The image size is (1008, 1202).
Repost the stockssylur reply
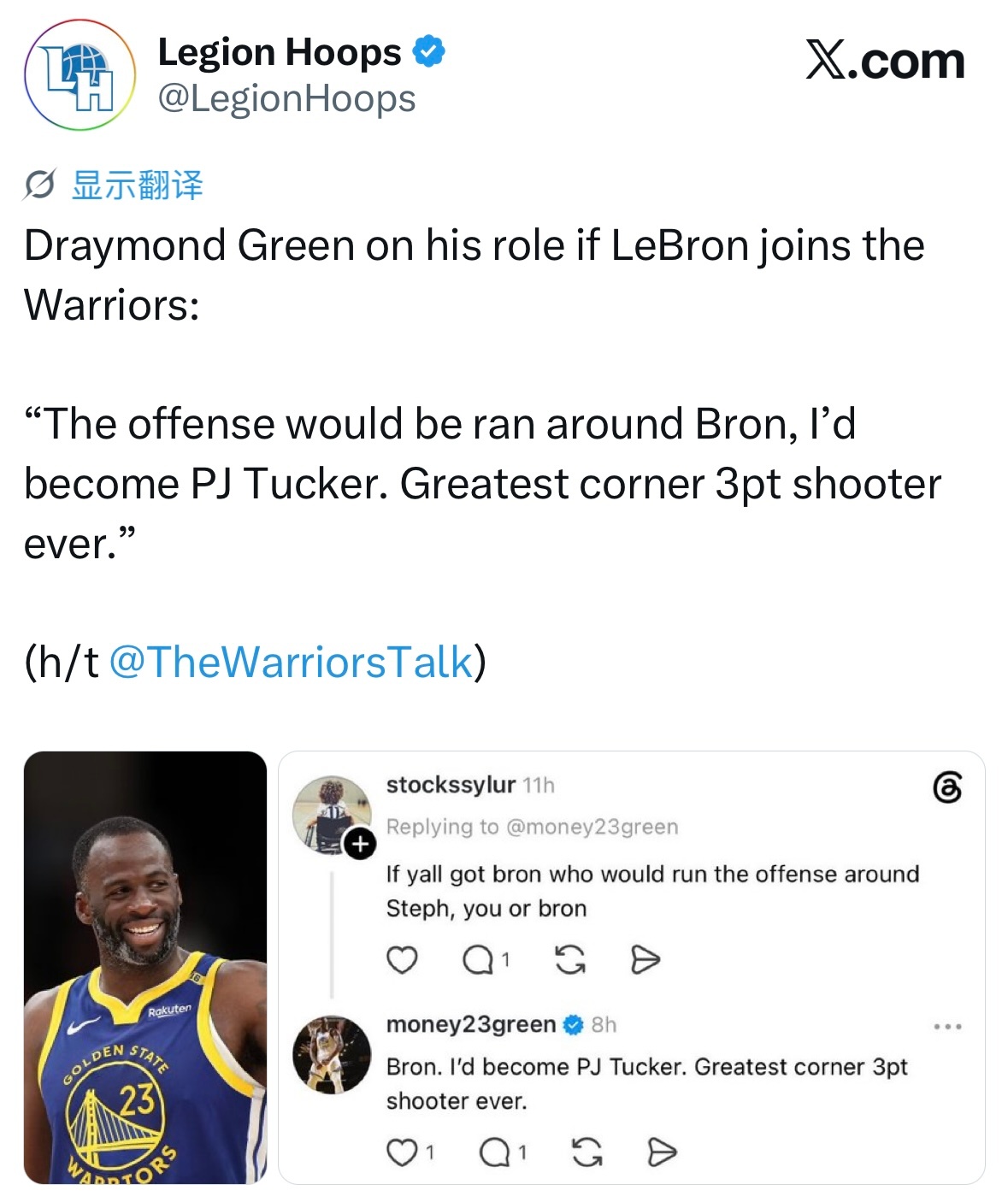point(571,960)
